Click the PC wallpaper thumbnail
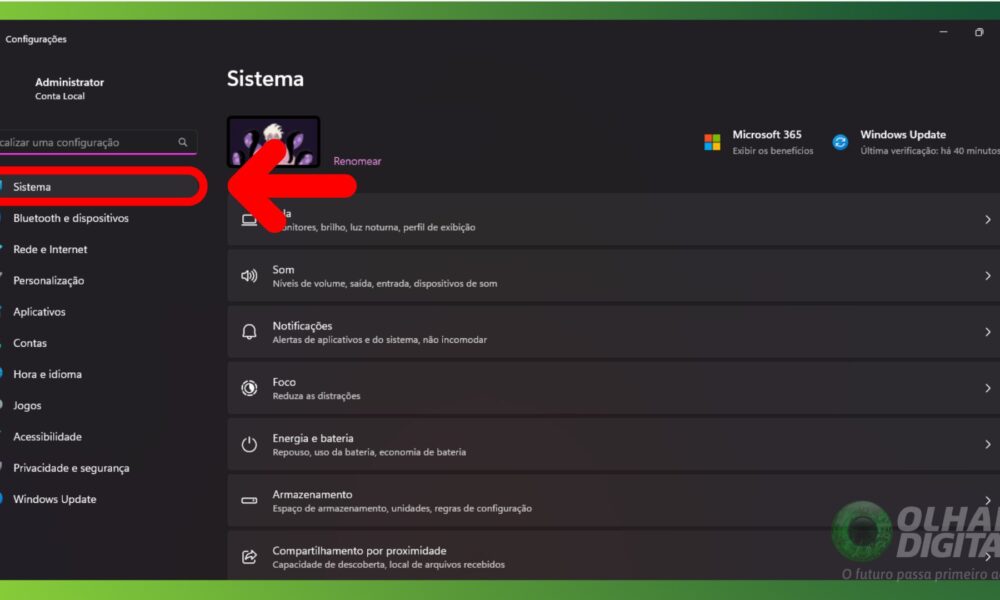The height and width of the screenshot is (600, 1000). point(273,141)
